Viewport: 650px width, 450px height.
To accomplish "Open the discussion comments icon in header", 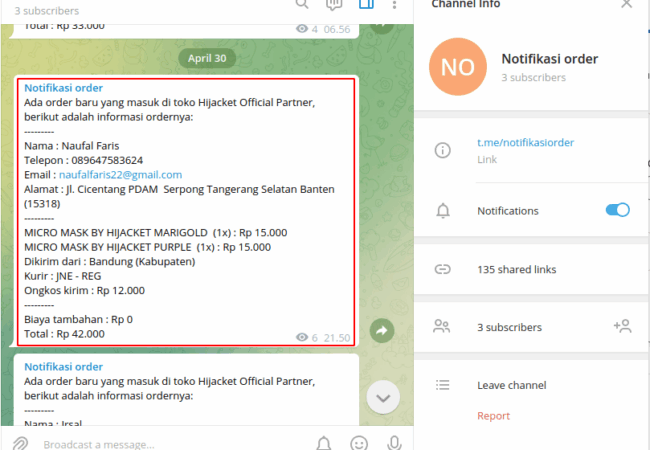I will pos(334,4).
